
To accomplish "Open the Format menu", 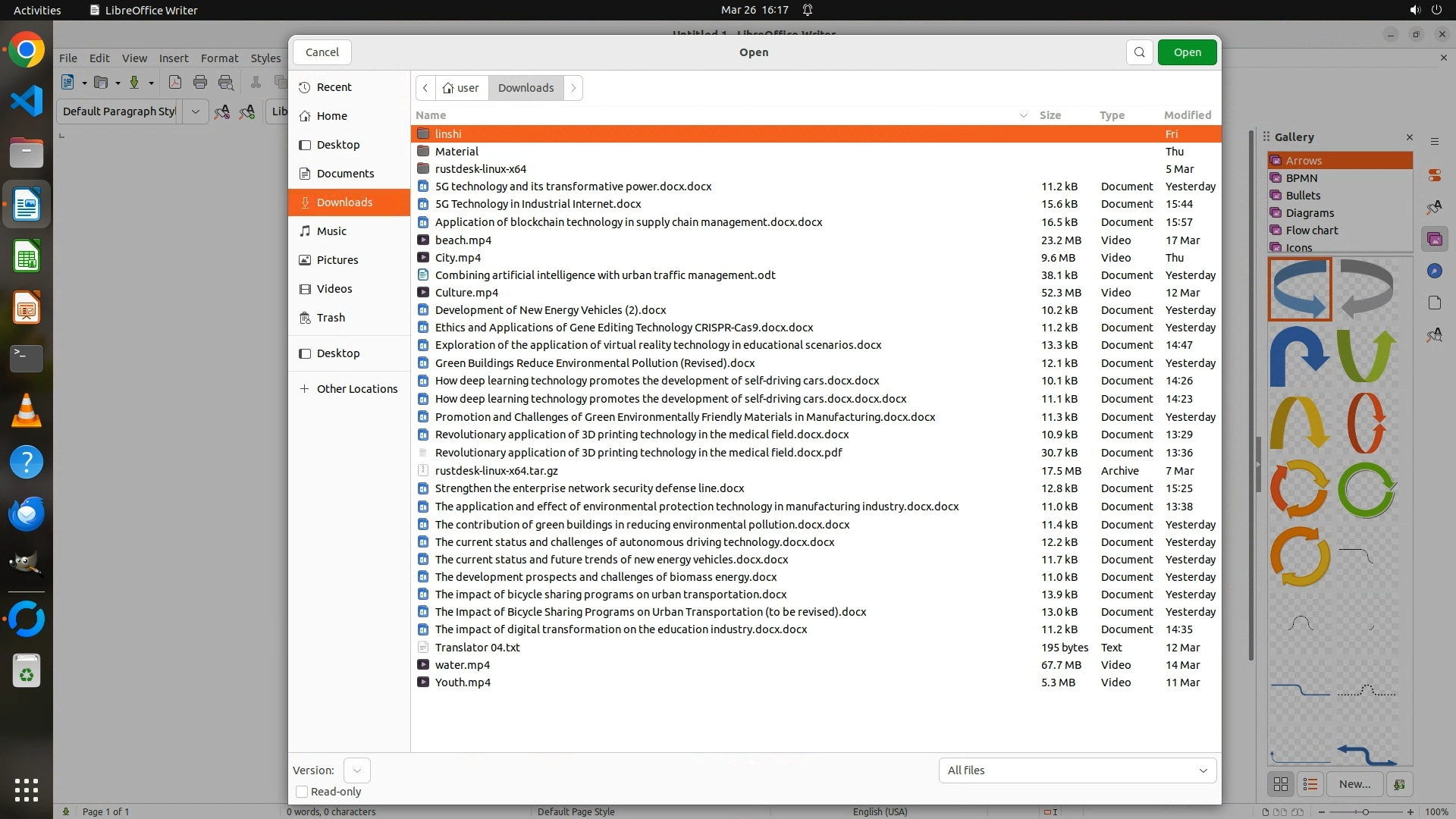I will (219, 58).
